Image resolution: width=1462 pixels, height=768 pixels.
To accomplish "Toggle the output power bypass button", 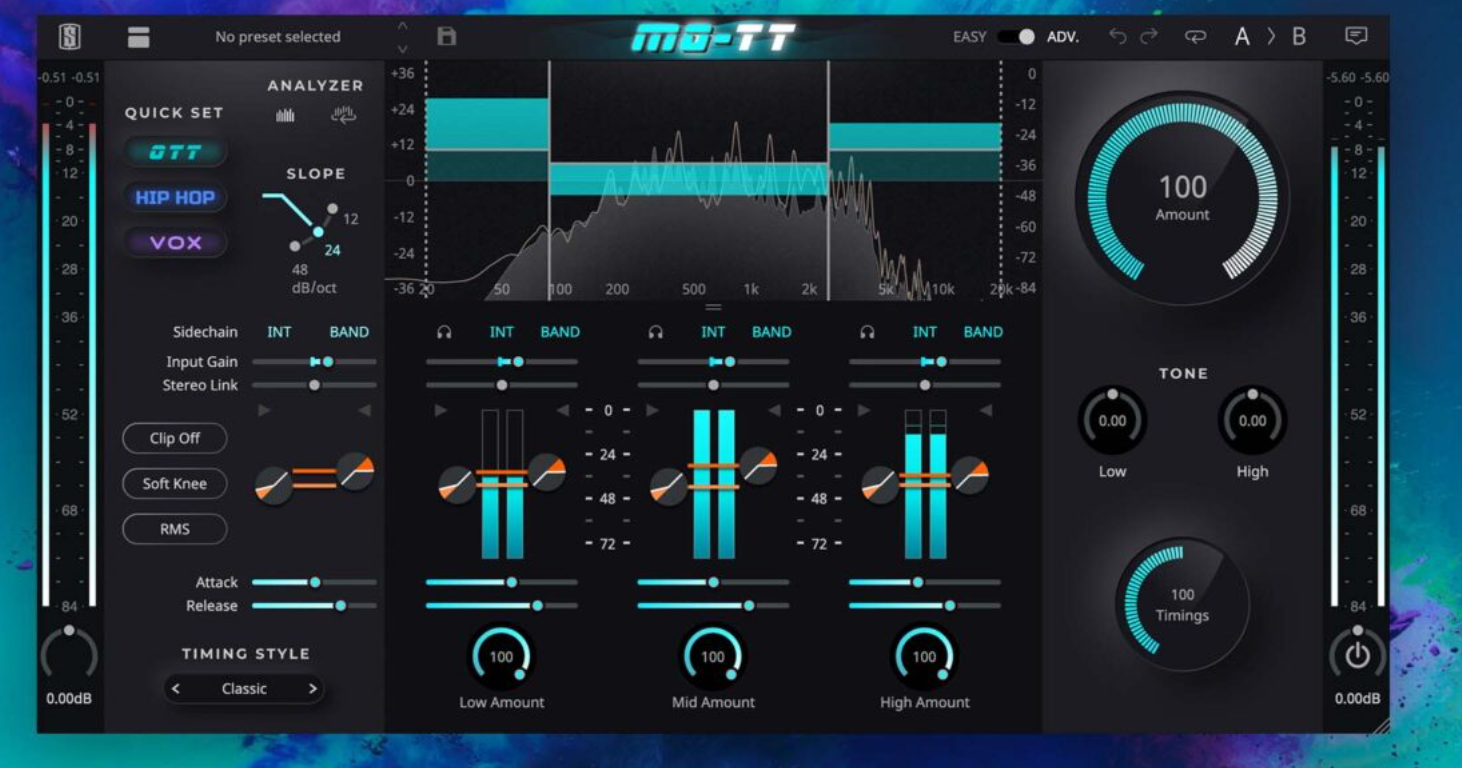I will (1357, 657).
